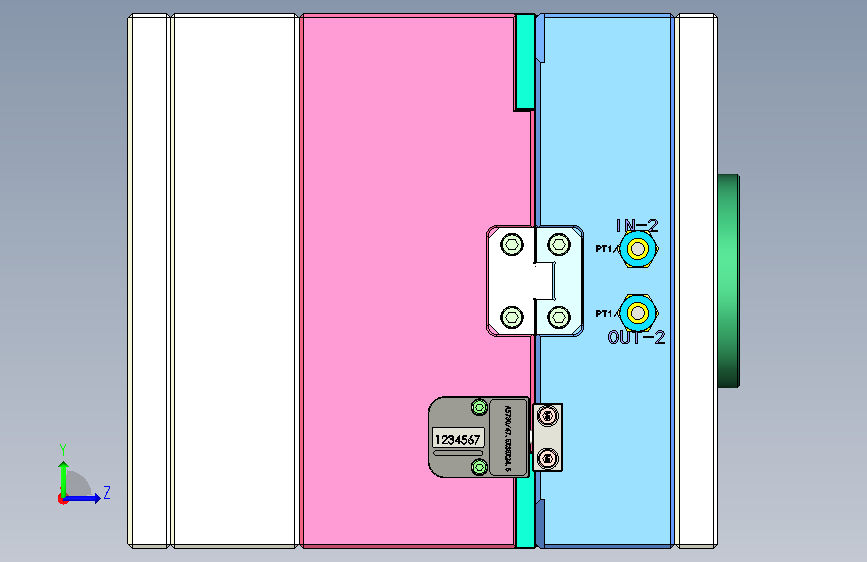Select the OUT-2 water fitting
The height and width of the screenshot is (562, 867).
click(x=638, y=313)
